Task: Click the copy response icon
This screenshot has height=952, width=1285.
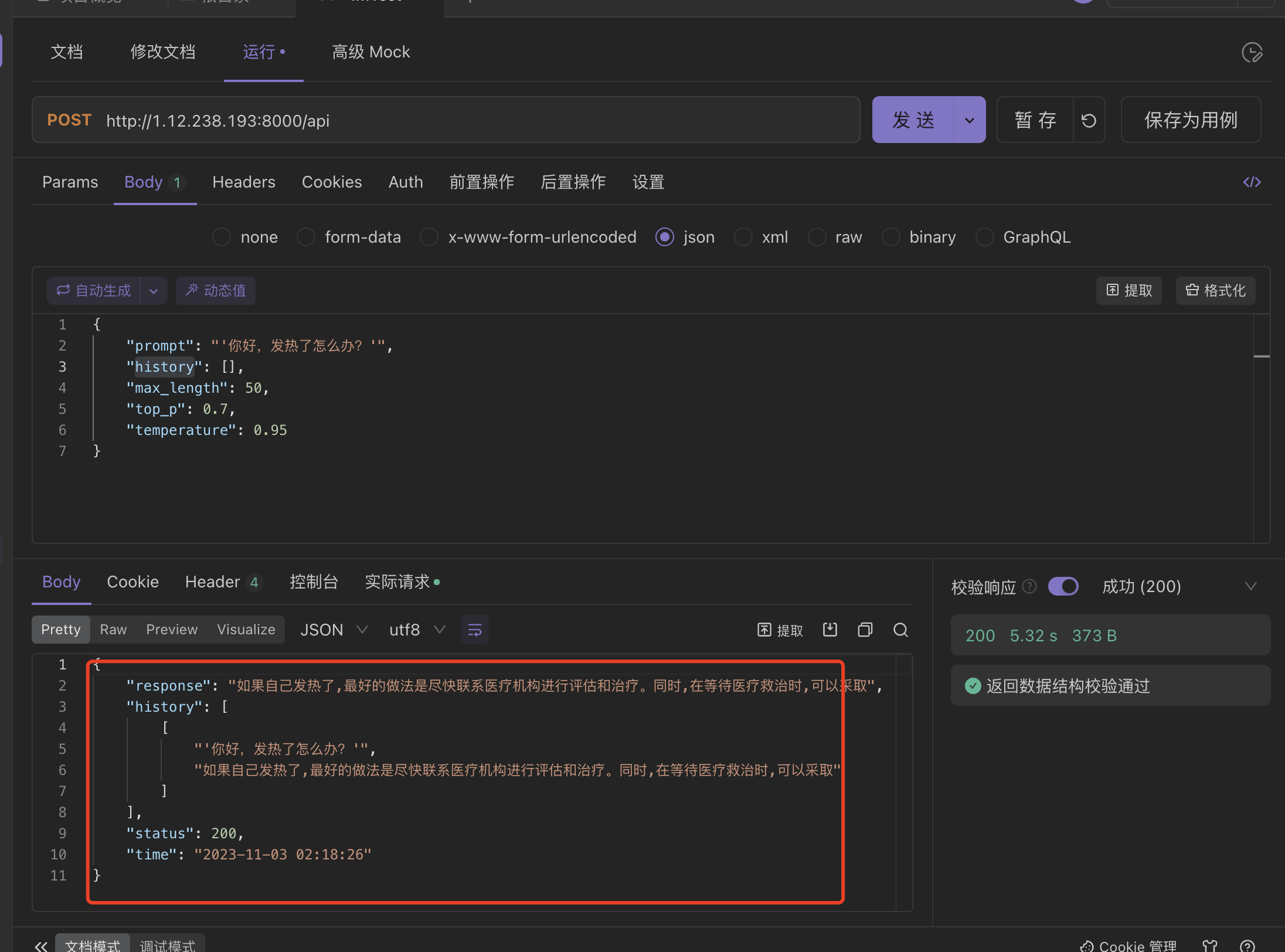Action: 865,630
